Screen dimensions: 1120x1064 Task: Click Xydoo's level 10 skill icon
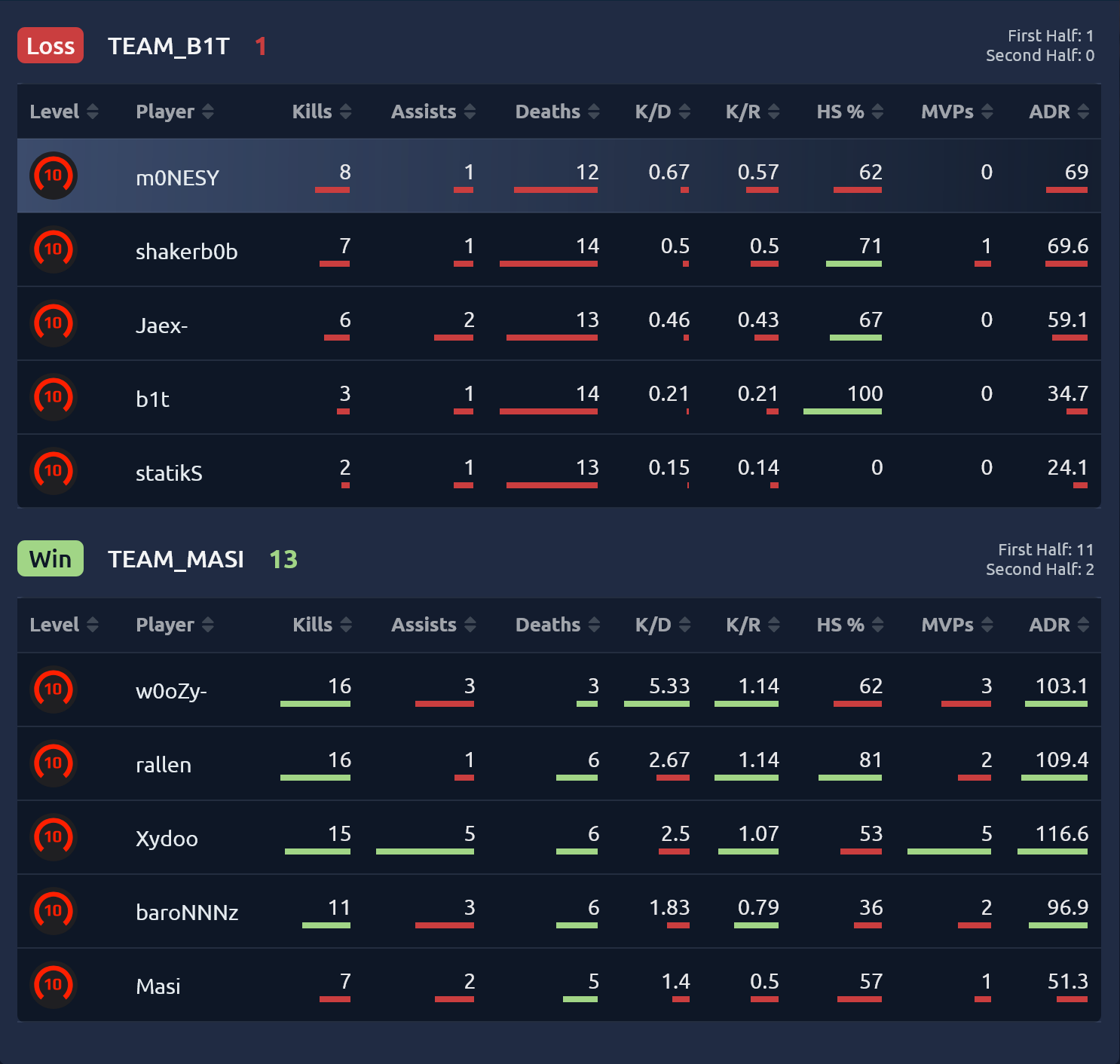pyautogui.click(x=54, y=837)
